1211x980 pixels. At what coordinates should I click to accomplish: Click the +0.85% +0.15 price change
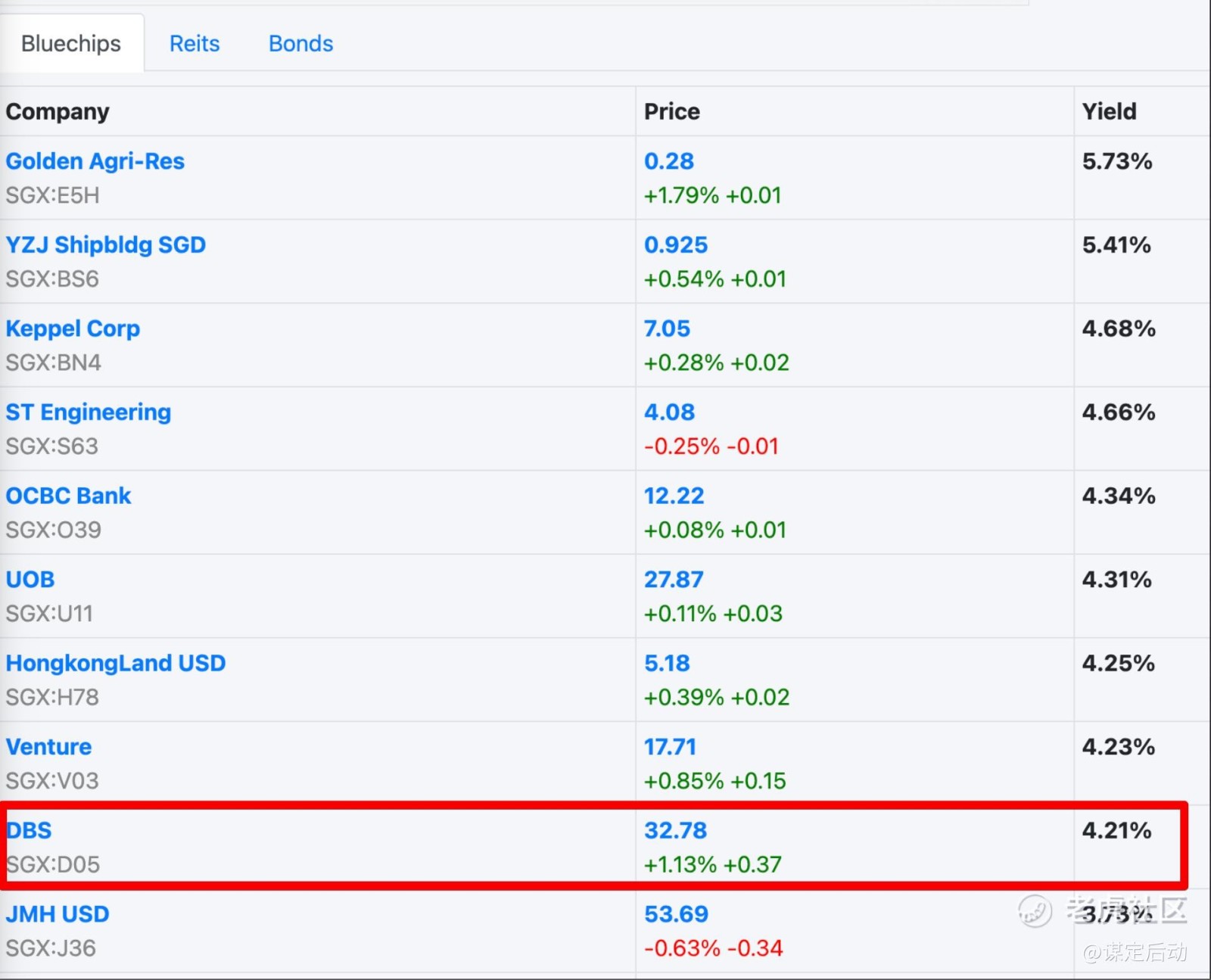click(x=715, y=781)
